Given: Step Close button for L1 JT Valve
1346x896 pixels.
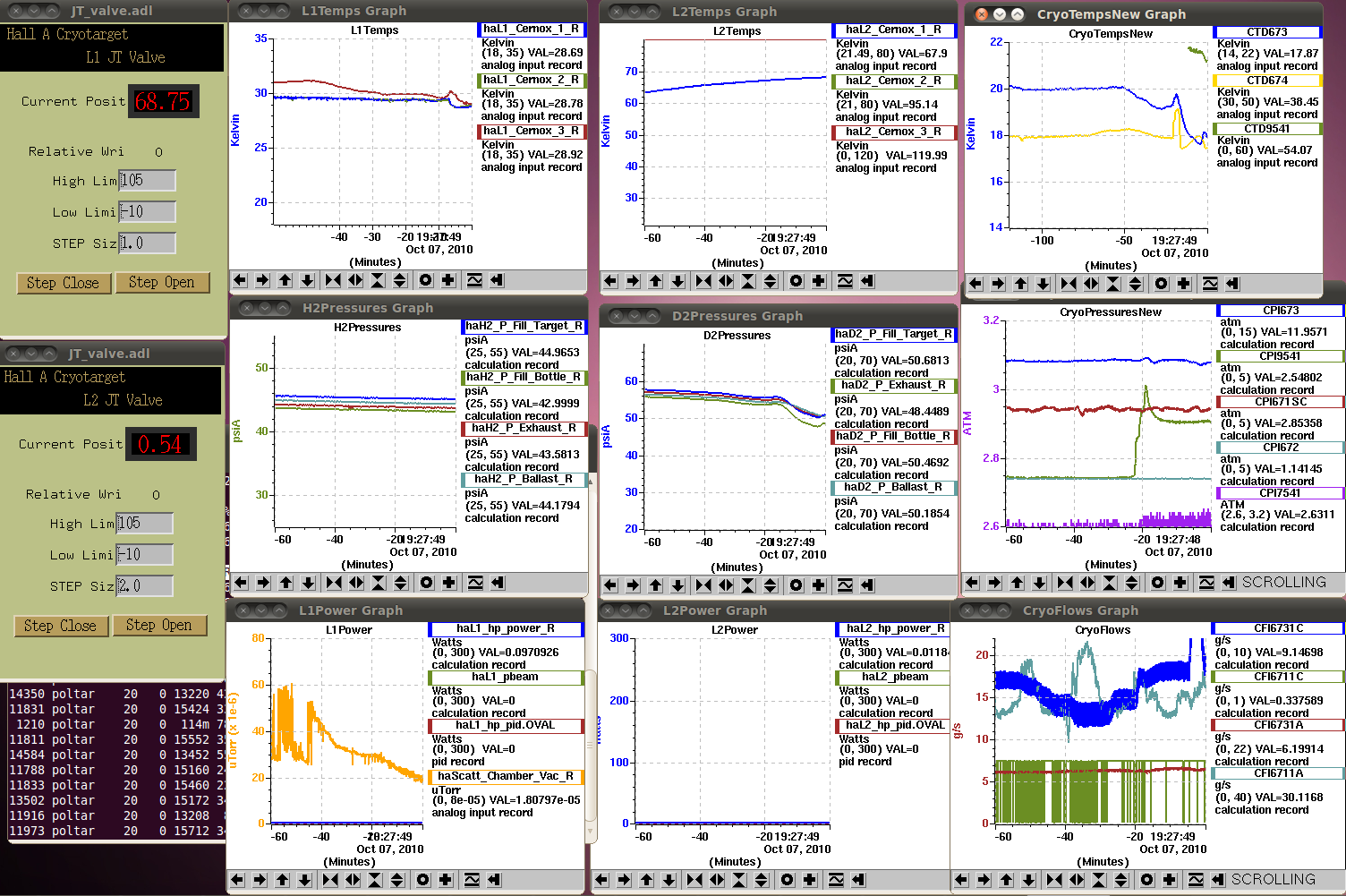Looking at the screenshot, I should (x=64, y=283).
